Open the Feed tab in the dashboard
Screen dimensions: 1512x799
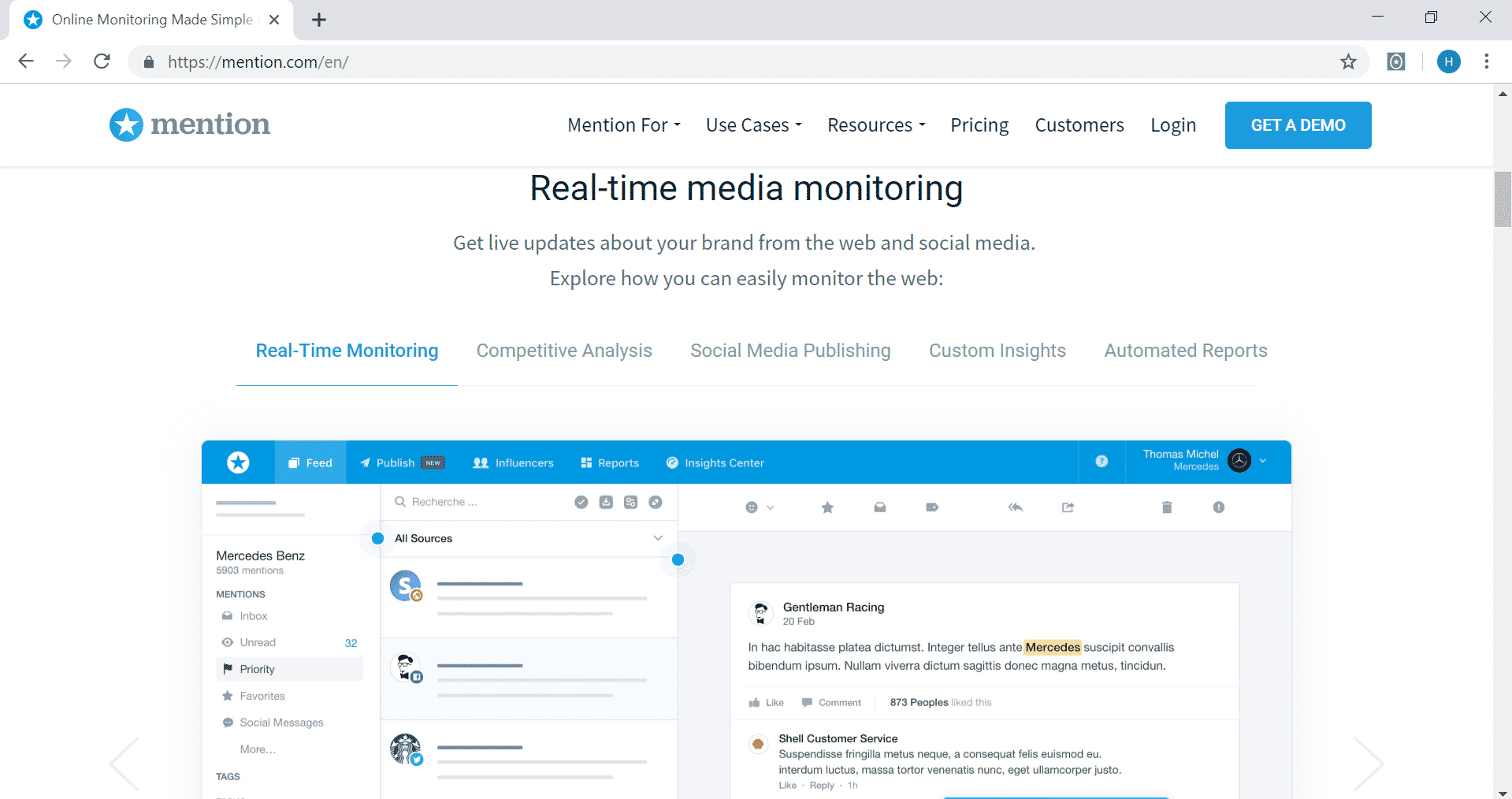coord(310,463)
